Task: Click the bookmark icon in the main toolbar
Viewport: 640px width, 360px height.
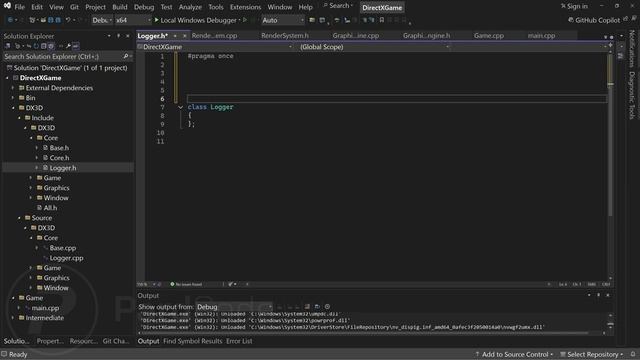Action: pos(382,20)
